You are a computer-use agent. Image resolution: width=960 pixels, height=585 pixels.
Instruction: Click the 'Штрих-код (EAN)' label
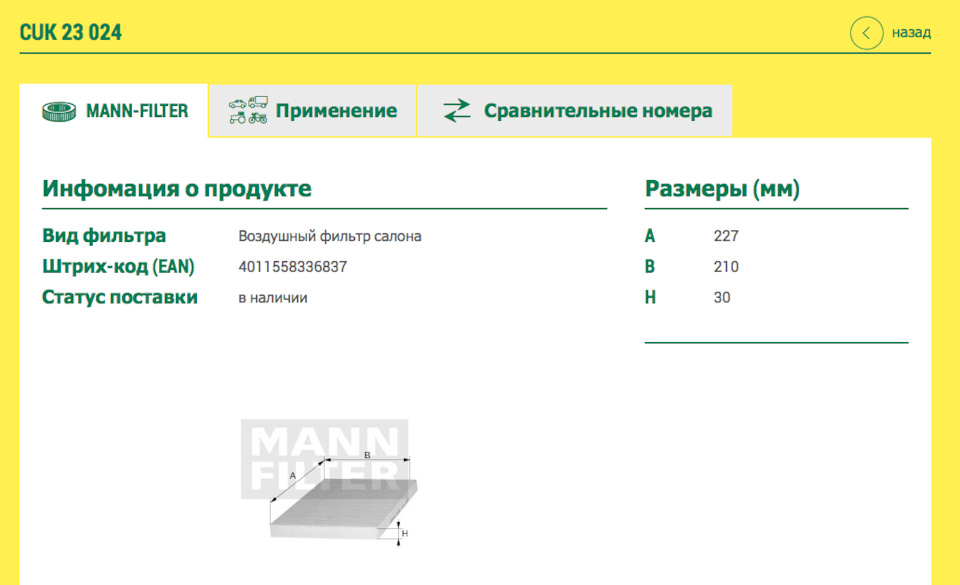tap(118, 267)
